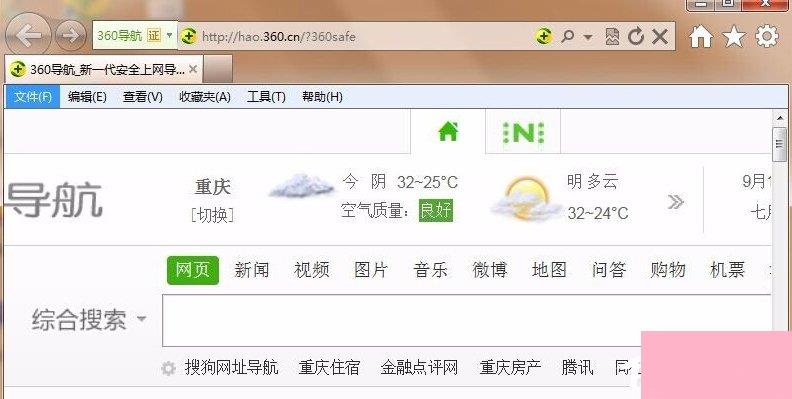Open the 编辑(E) menu

click(87, 96)
